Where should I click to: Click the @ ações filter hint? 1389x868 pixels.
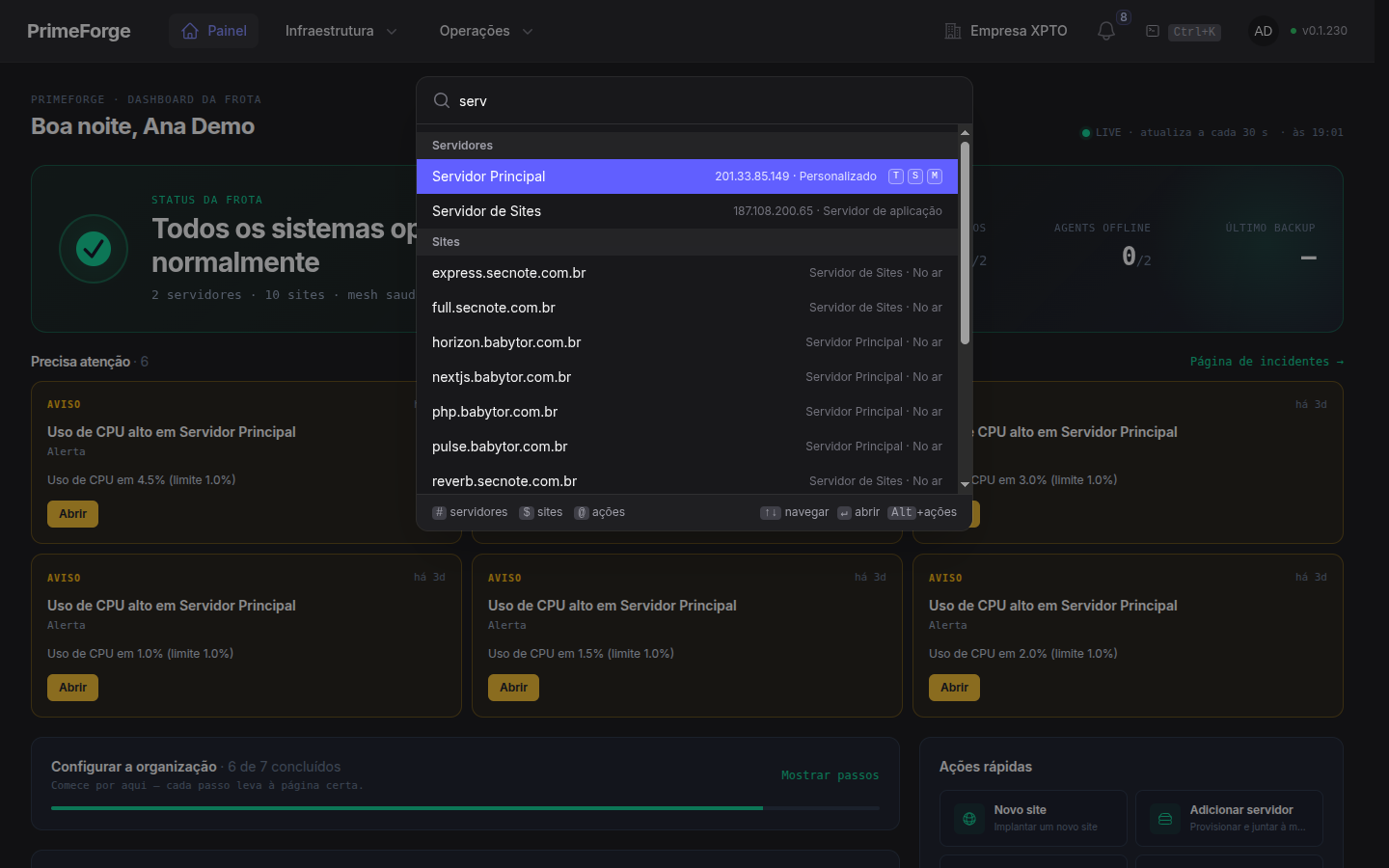600,512
